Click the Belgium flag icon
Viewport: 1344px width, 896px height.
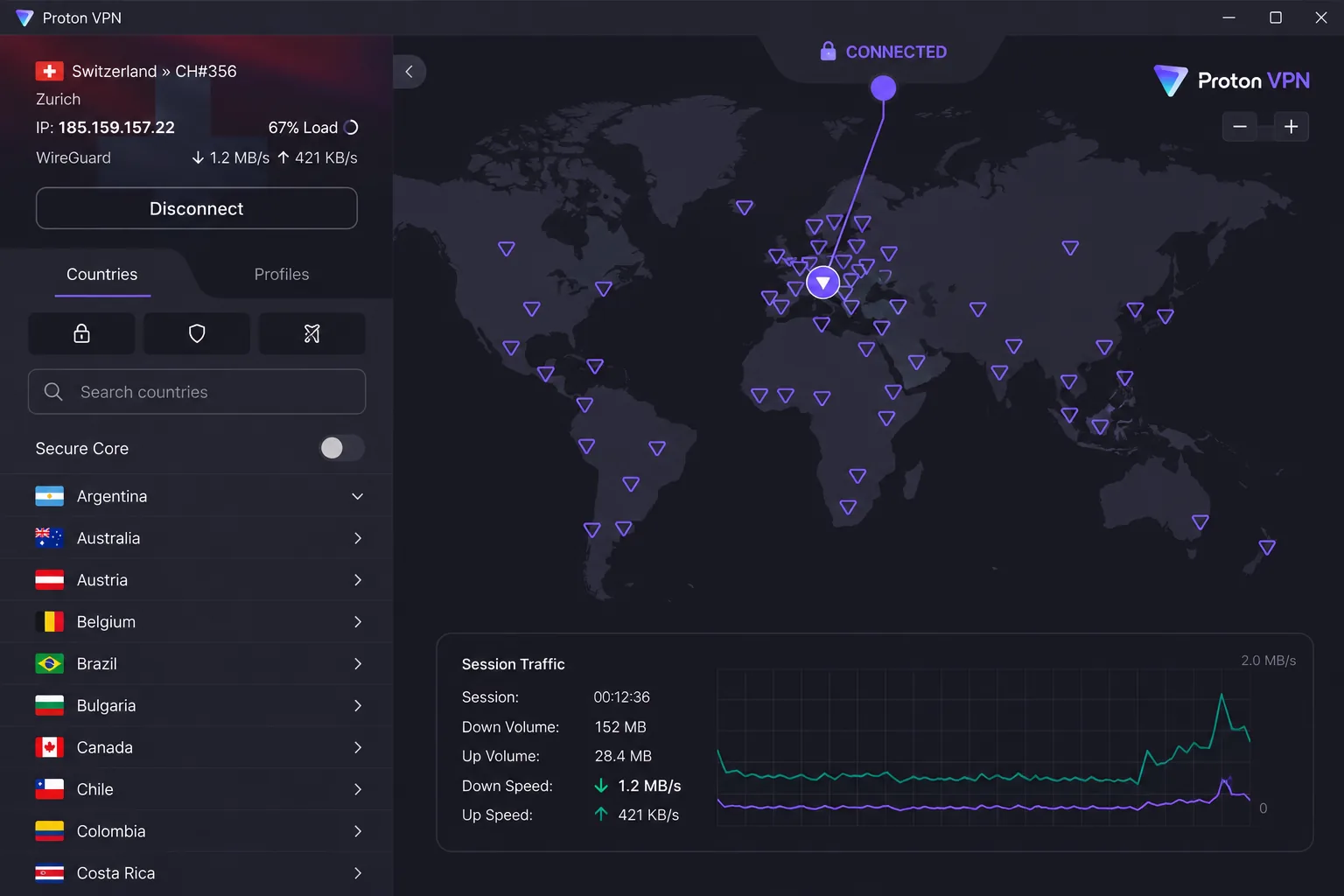click(x=49, y=622)
